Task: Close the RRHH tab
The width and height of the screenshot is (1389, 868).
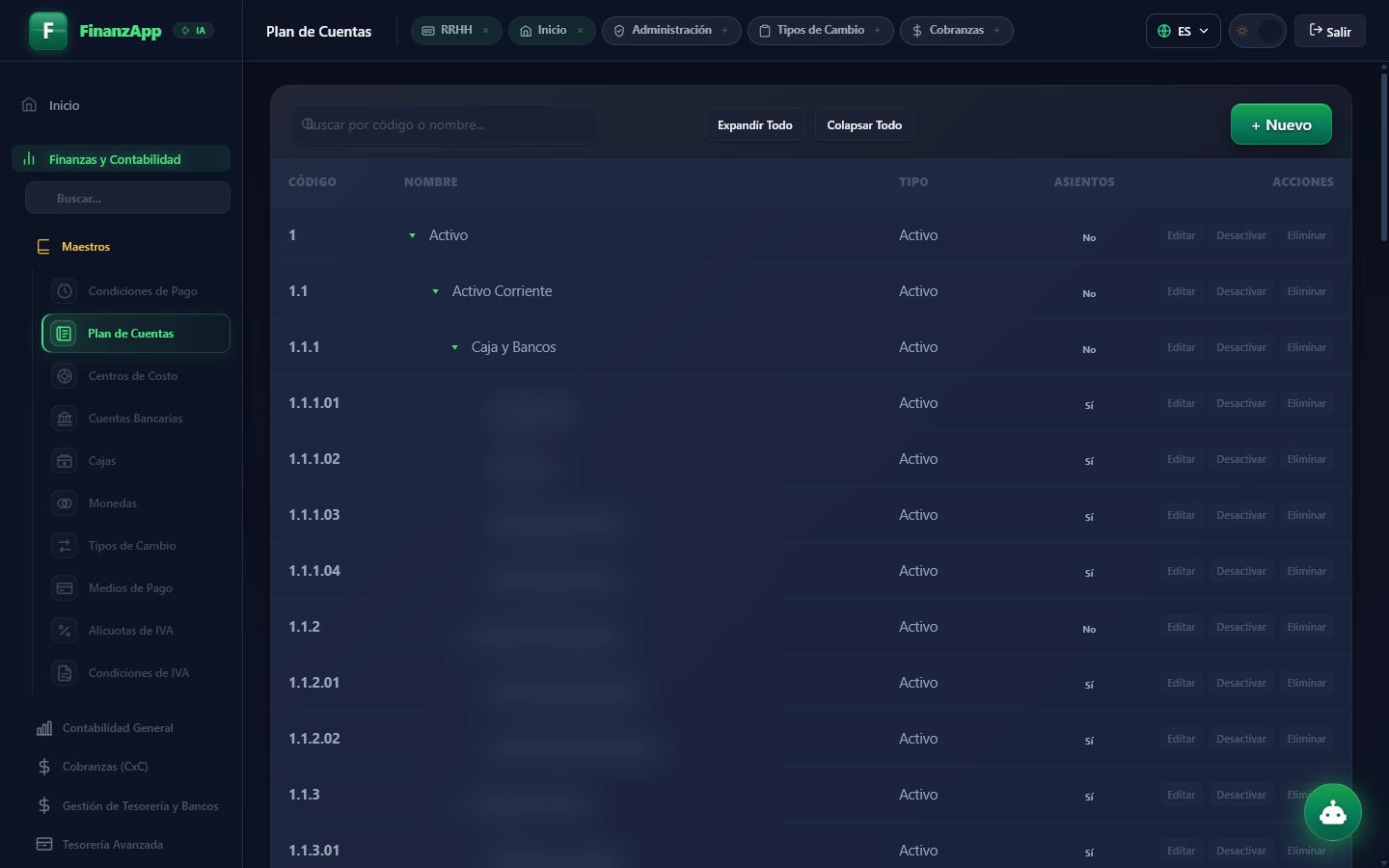Action: (485, 30)
